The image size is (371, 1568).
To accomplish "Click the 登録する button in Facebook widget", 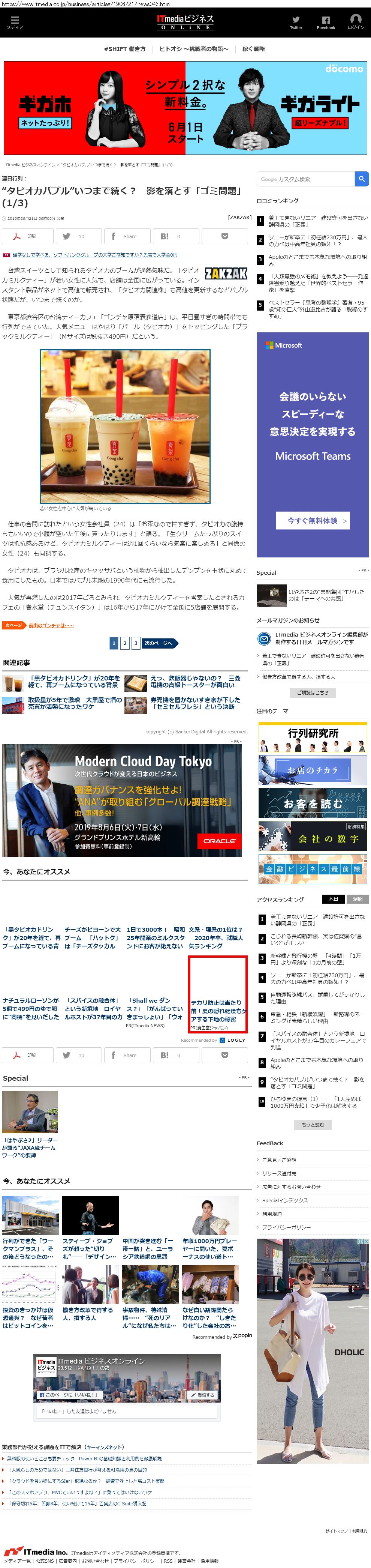I will (203, 1395).
